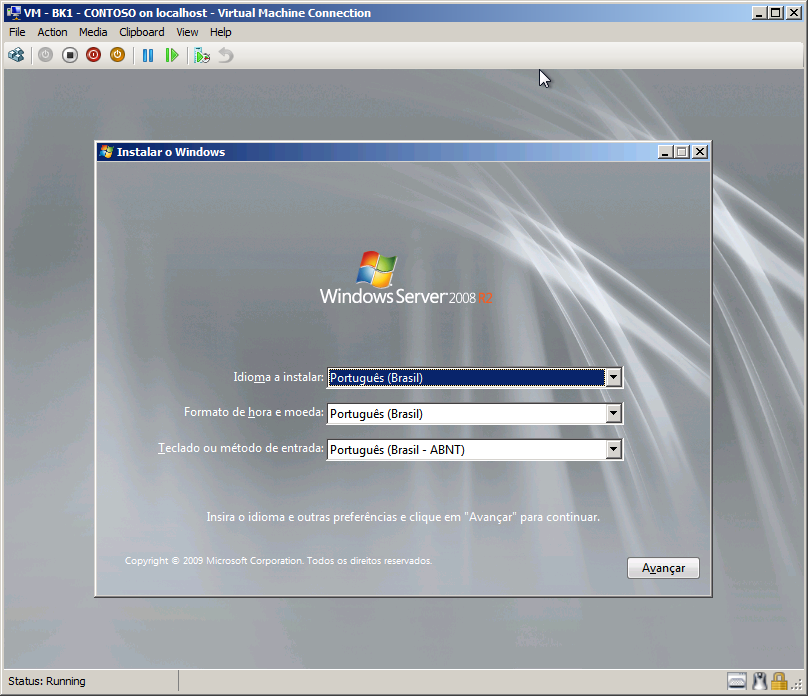Open the "Formato de hora e moeda" dropdown
The width and height of the screenshot is (808, 696).
(613, 414)
